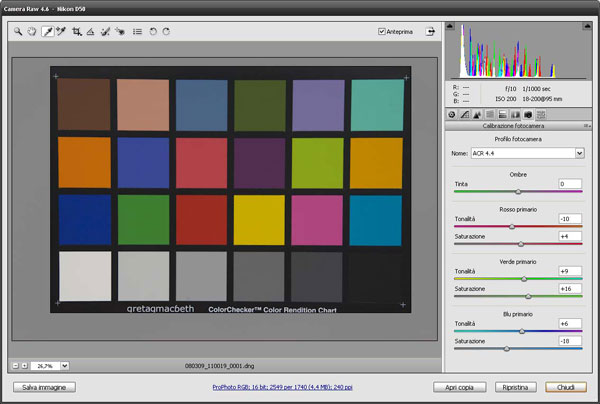Select the Zoom tool in toolbar
The image size is (600, 404).
[x=18, y=32]
